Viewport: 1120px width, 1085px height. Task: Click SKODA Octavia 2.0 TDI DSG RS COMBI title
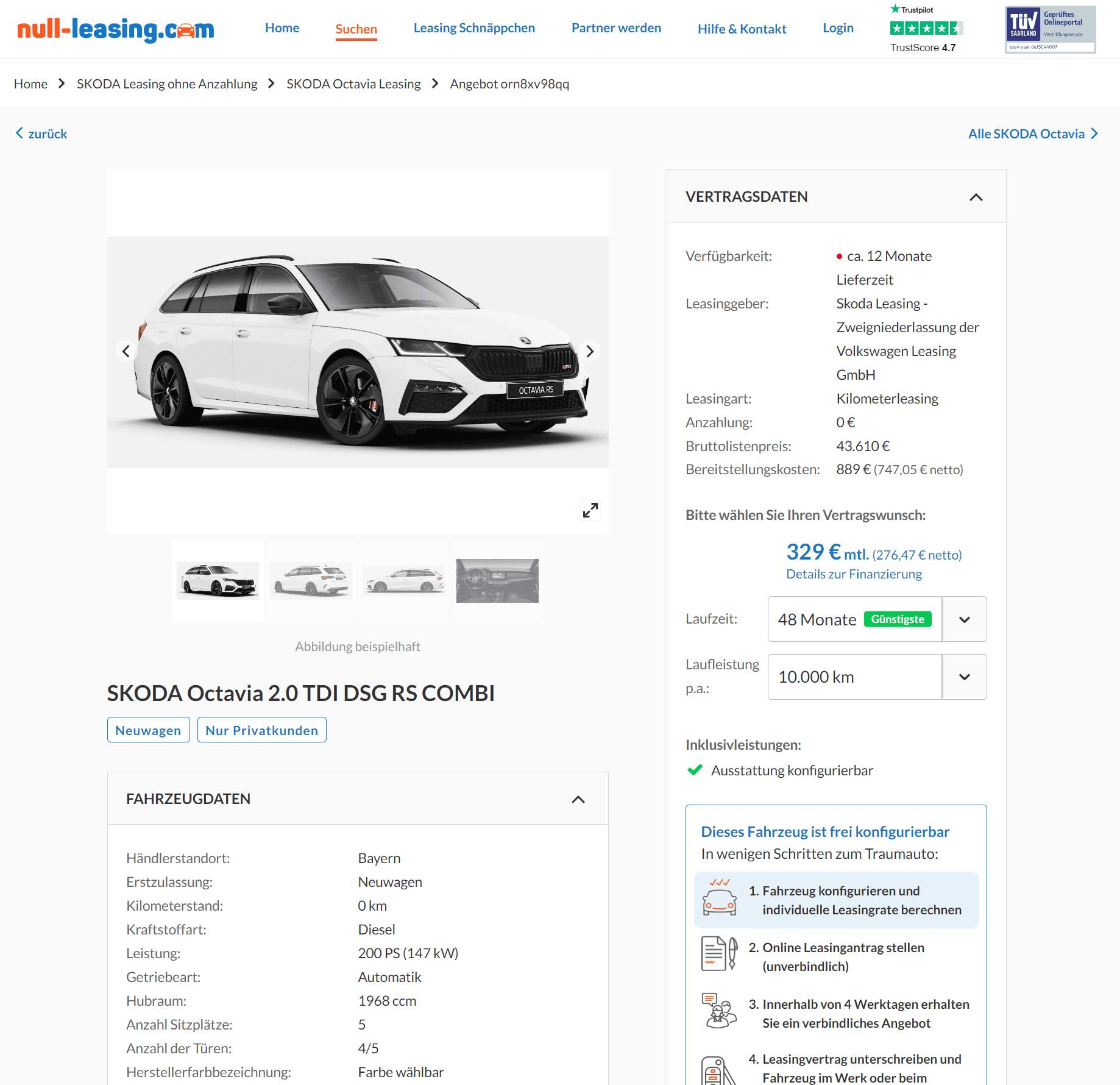301,693
